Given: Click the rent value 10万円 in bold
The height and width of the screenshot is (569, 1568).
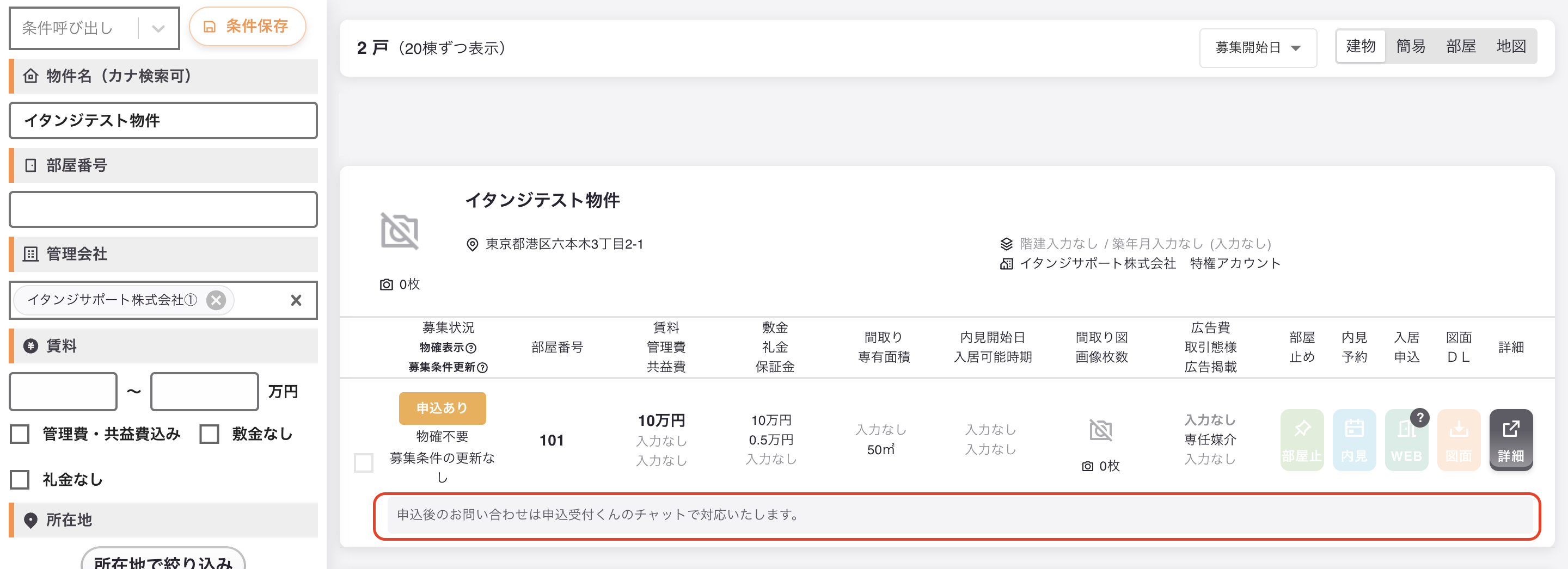Looking at the screenshot, I should (661, 420).
